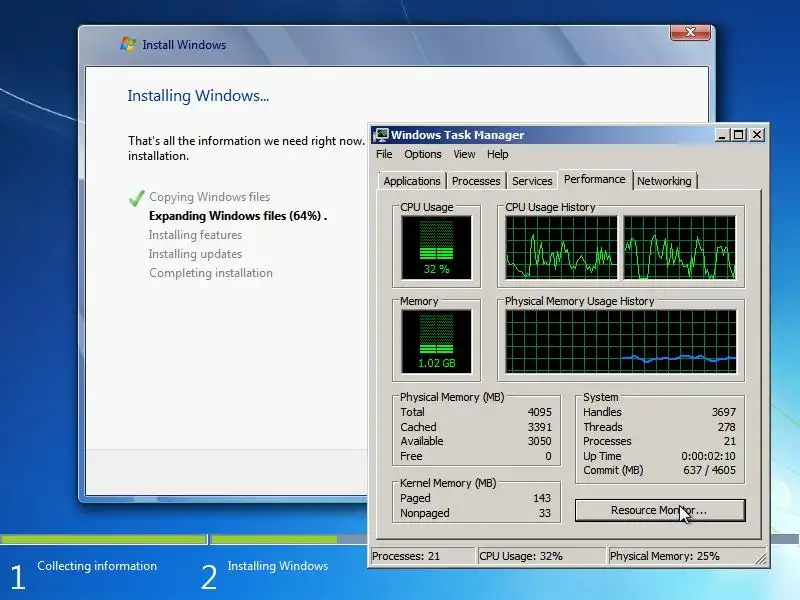800x600 pixels.
Task: Click the Commit (MB) value 637 / 4605
Action: click(709, 470)
